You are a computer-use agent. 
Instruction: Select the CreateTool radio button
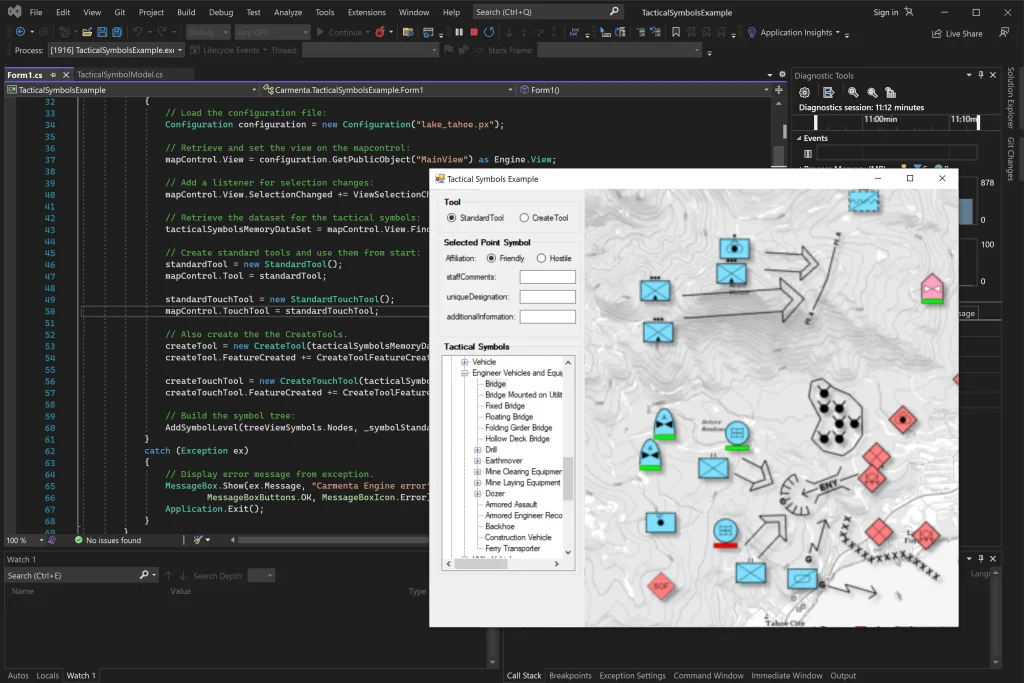click(524, 218)
